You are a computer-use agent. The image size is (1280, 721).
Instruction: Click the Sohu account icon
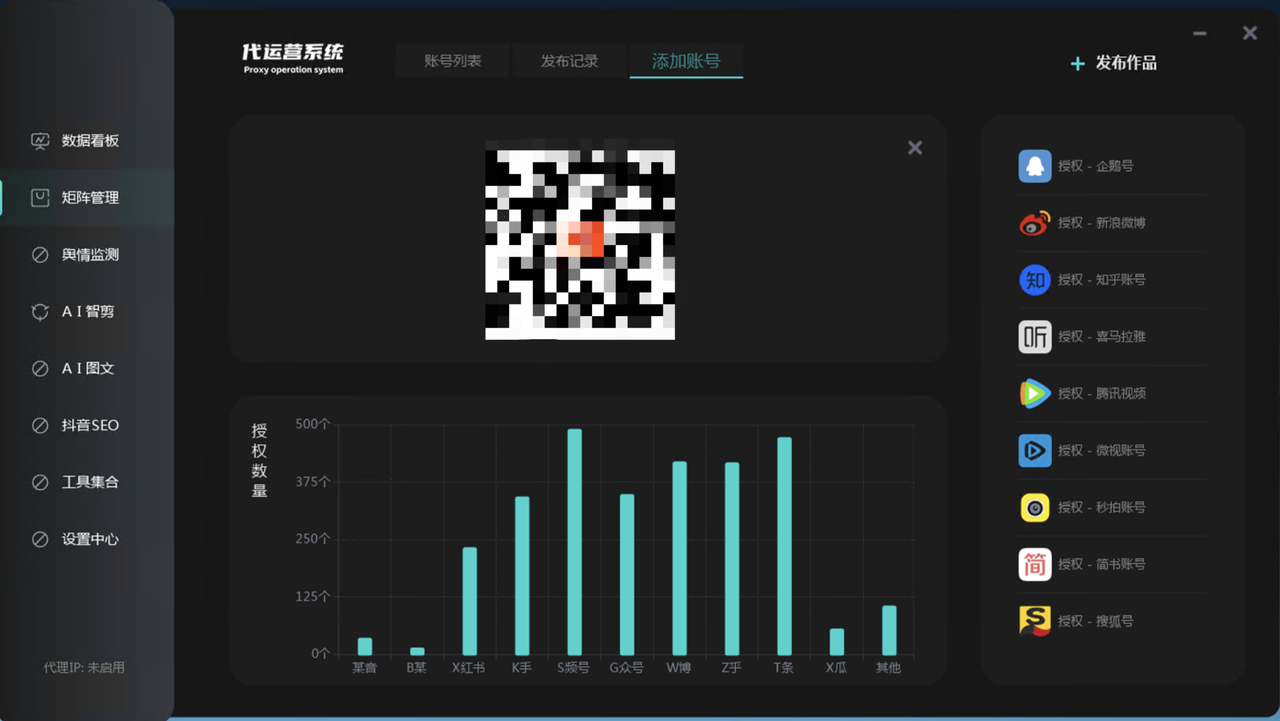pyautogui.click(x=1035, y=621)
